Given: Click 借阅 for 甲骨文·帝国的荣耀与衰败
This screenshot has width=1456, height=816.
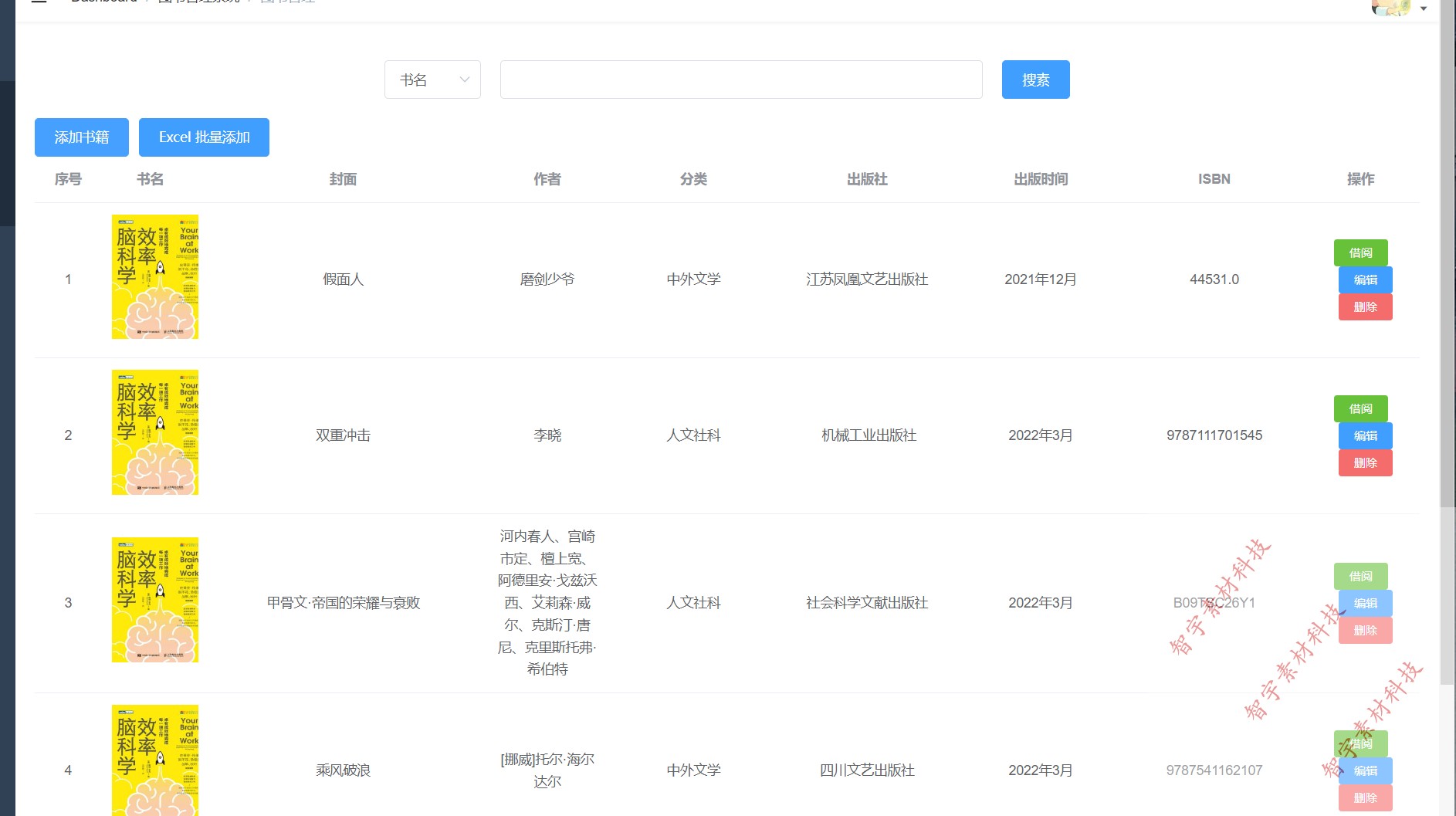Looking at the screenshot, I should click(x=1360, y=576).
